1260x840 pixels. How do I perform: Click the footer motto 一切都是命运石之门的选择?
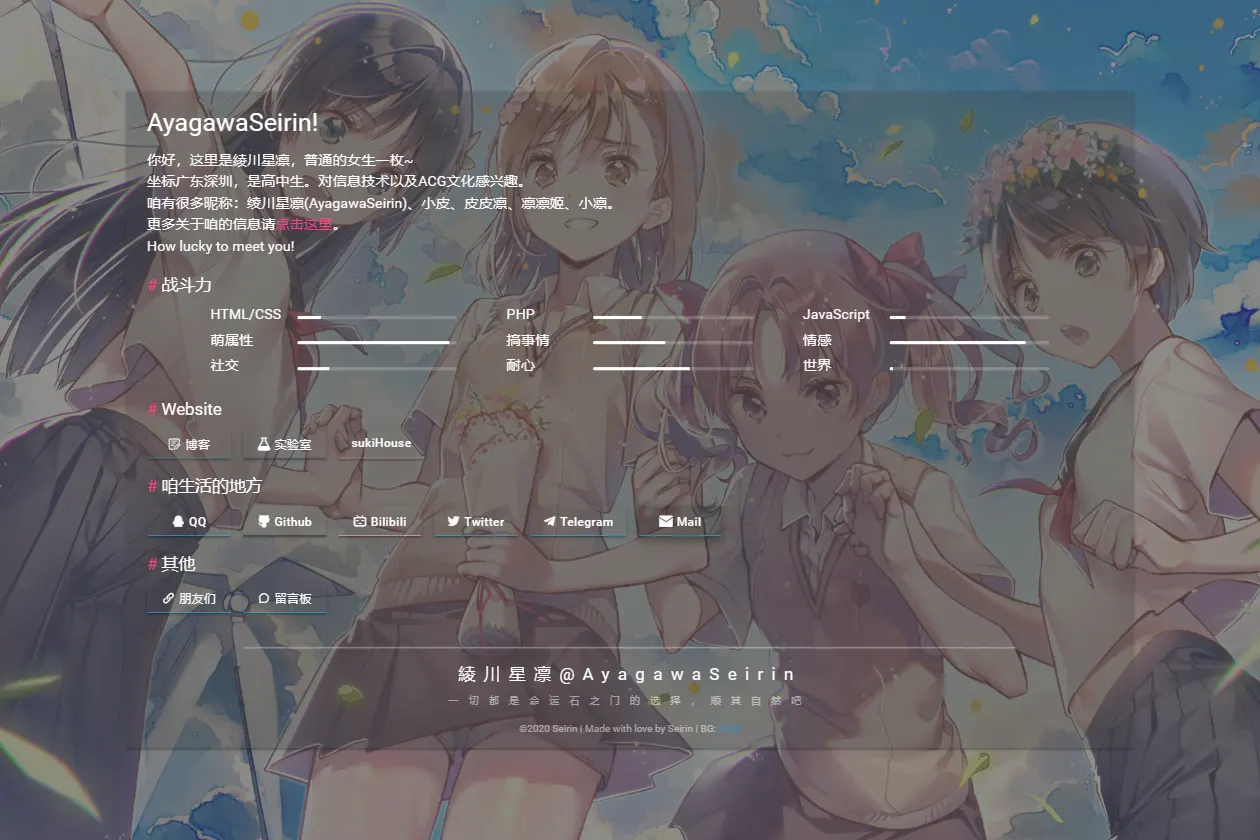coord(625,701)
